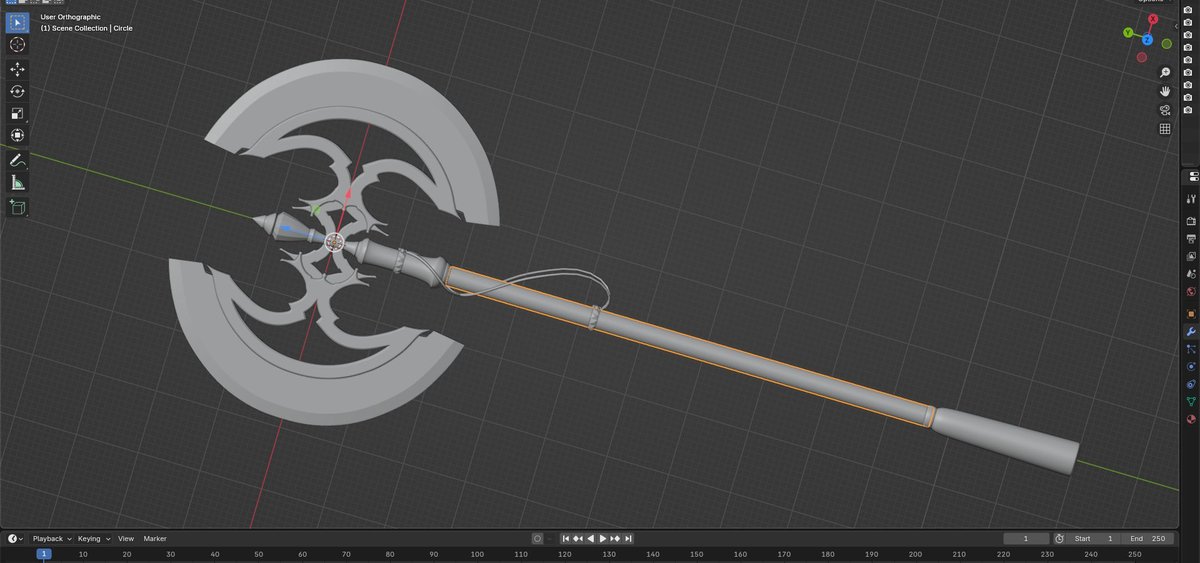Open the timeline View menu
The height and width of the screenshot is (563, 1200).
(126, 538)
